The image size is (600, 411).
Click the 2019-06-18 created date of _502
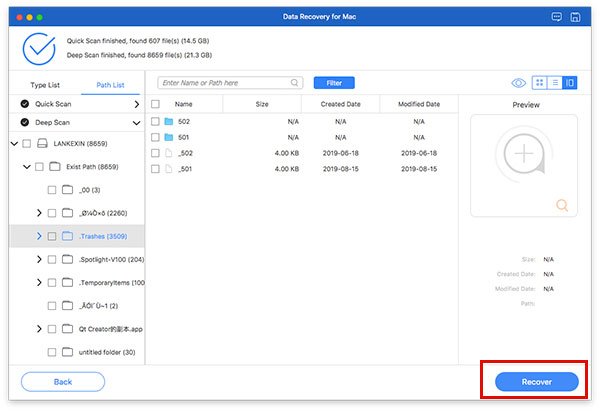click(341, 153)
